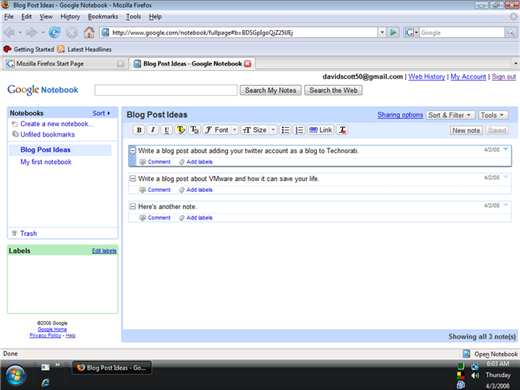The height and width of the screenshot is (390, 520).
Task: Click the browser Forward arrow
Action: (31, 32)
